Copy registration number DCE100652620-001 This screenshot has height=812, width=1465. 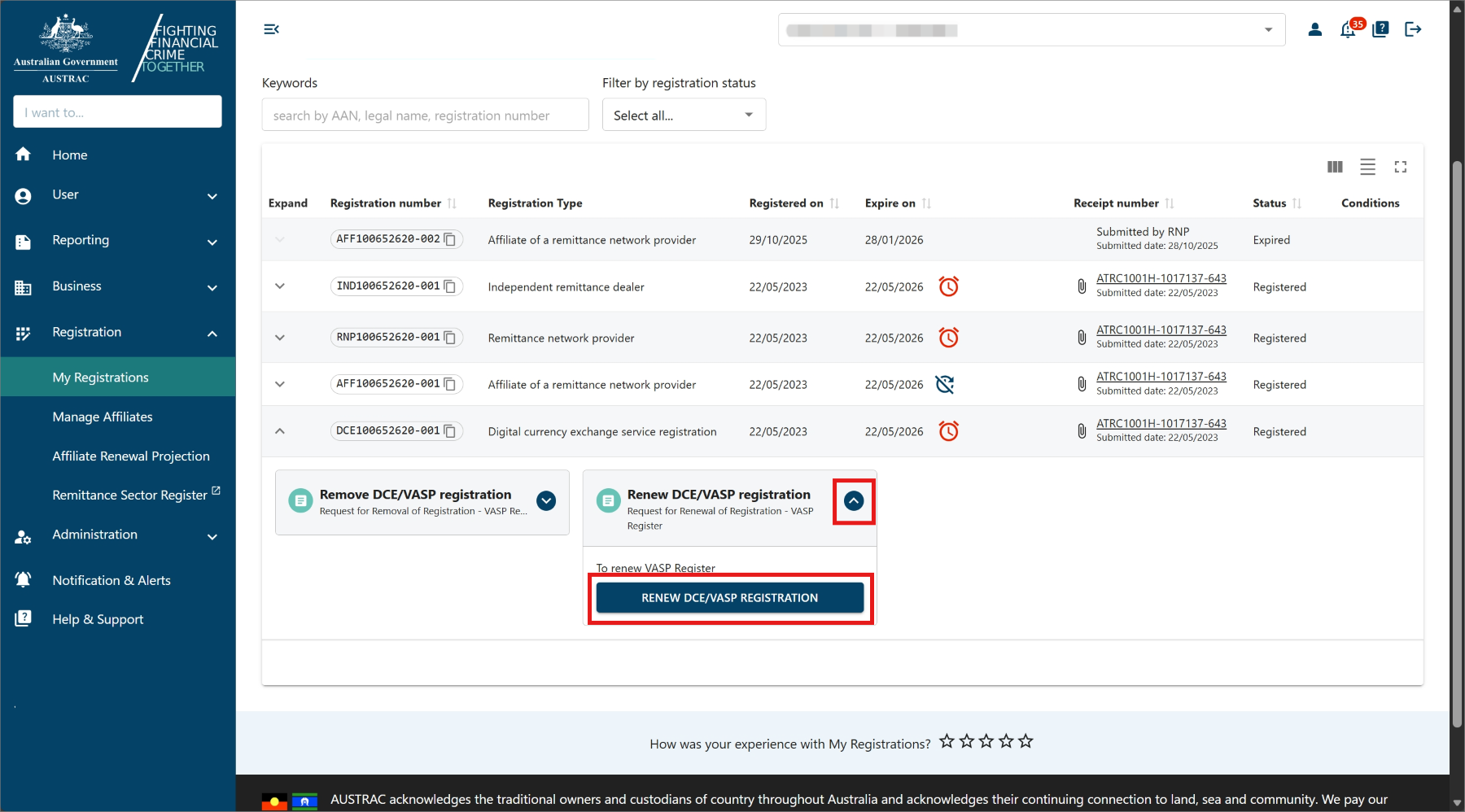[449, 431]
